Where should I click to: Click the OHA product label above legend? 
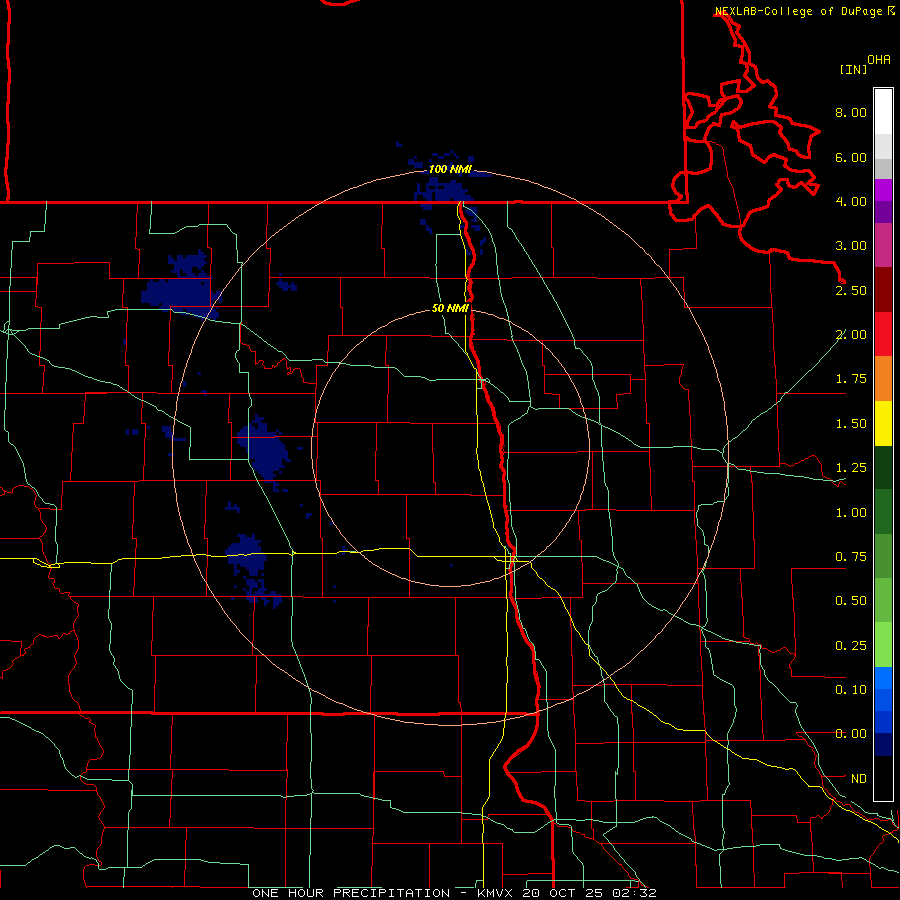tap(879, 60)
